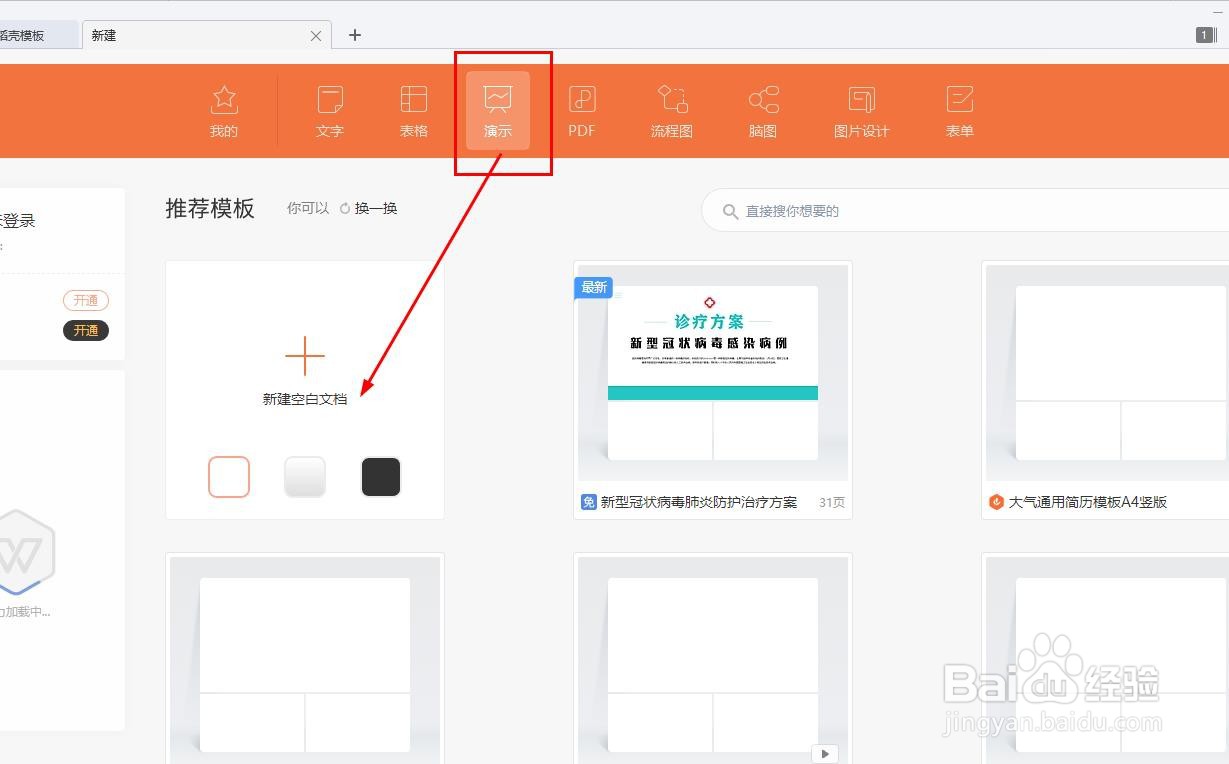Click the 大气通用简历模板A4竖版 title
The height and width of the screenshot is (764, 1229).
(x=1088, y=502)
